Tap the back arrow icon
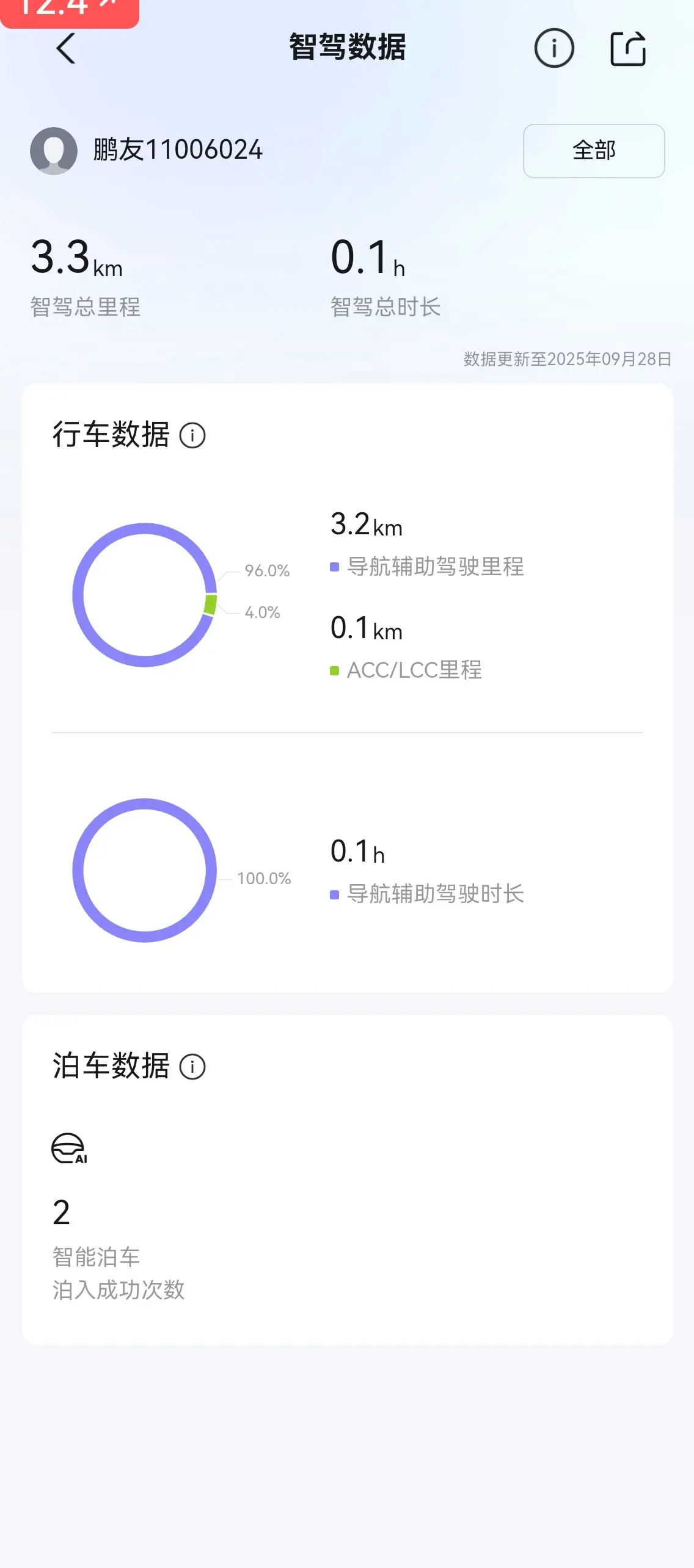 pyautogui.click(x=66, y=48)
